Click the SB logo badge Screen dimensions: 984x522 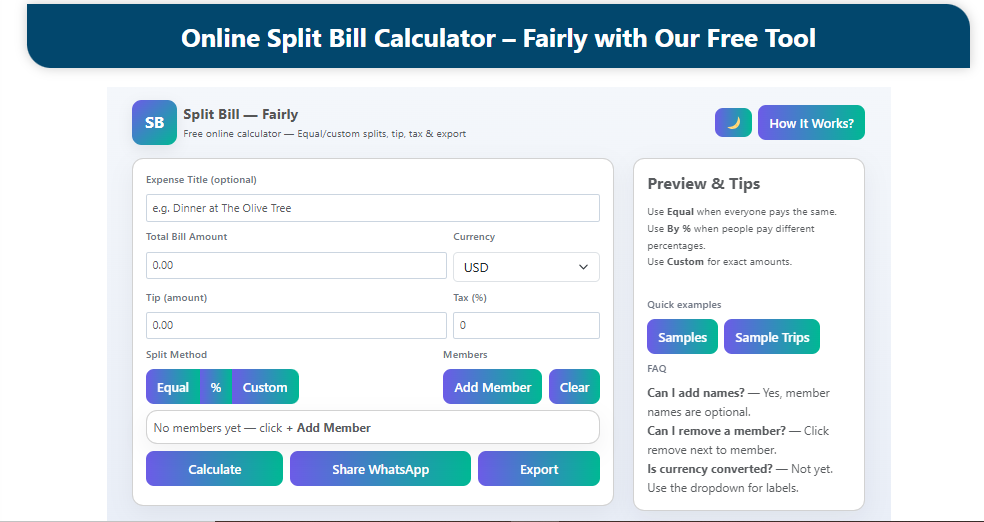[x=154, y=123]
